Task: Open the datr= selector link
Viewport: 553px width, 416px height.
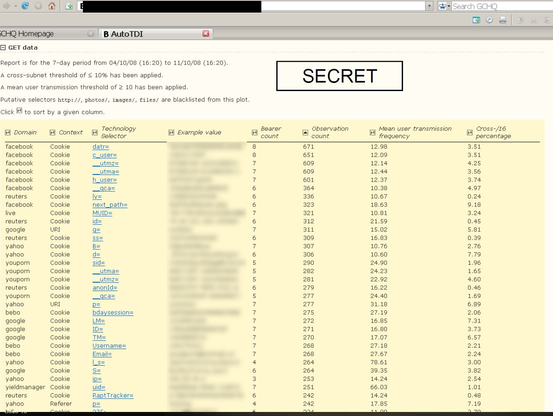Action: (x=101, y=147)
